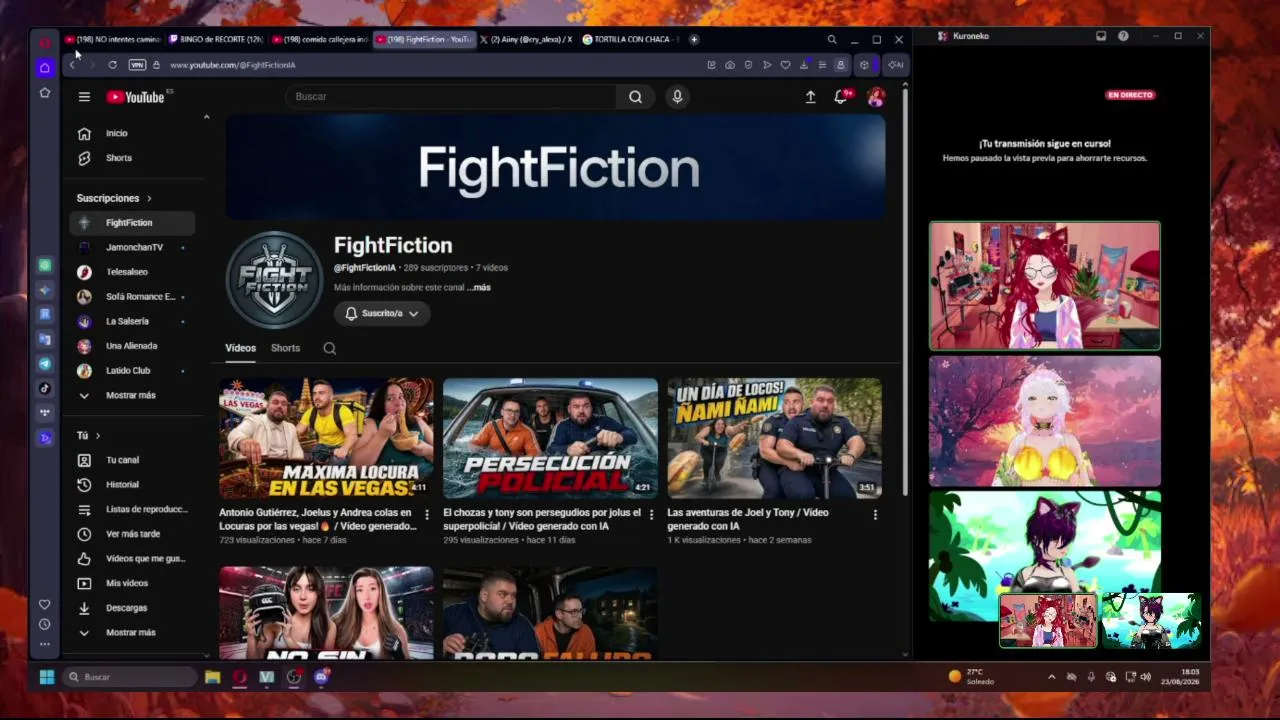Open a new browser tab

(x=694, y=40)
